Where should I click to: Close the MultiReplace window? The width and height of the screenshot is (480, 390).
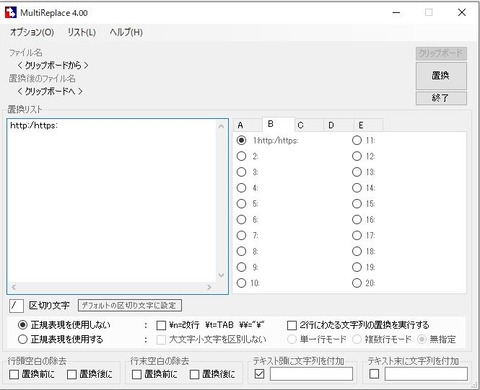tap(462, 13)
